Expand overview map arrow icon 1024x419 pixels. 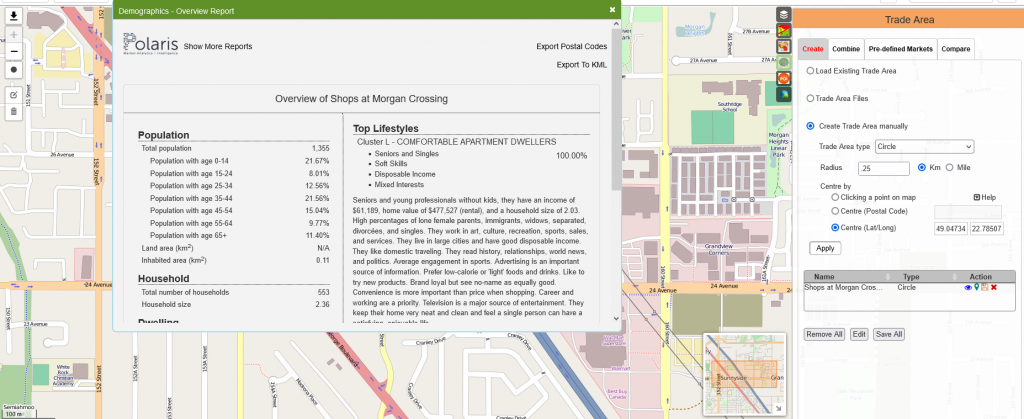pos(778,409)
